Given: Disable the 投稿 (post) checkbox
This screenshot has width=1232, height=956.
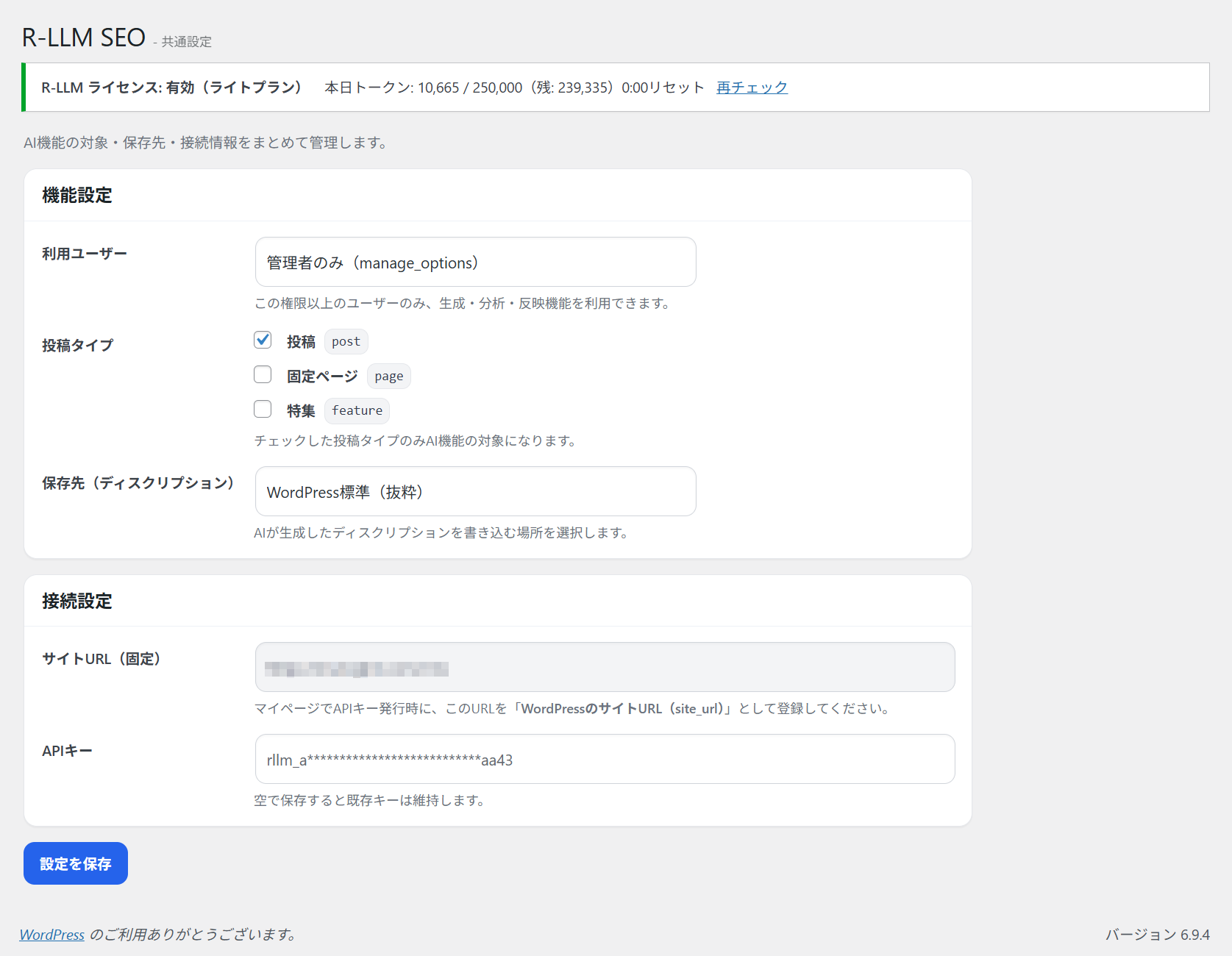Looking at the screenshot, I should [263, 340].
